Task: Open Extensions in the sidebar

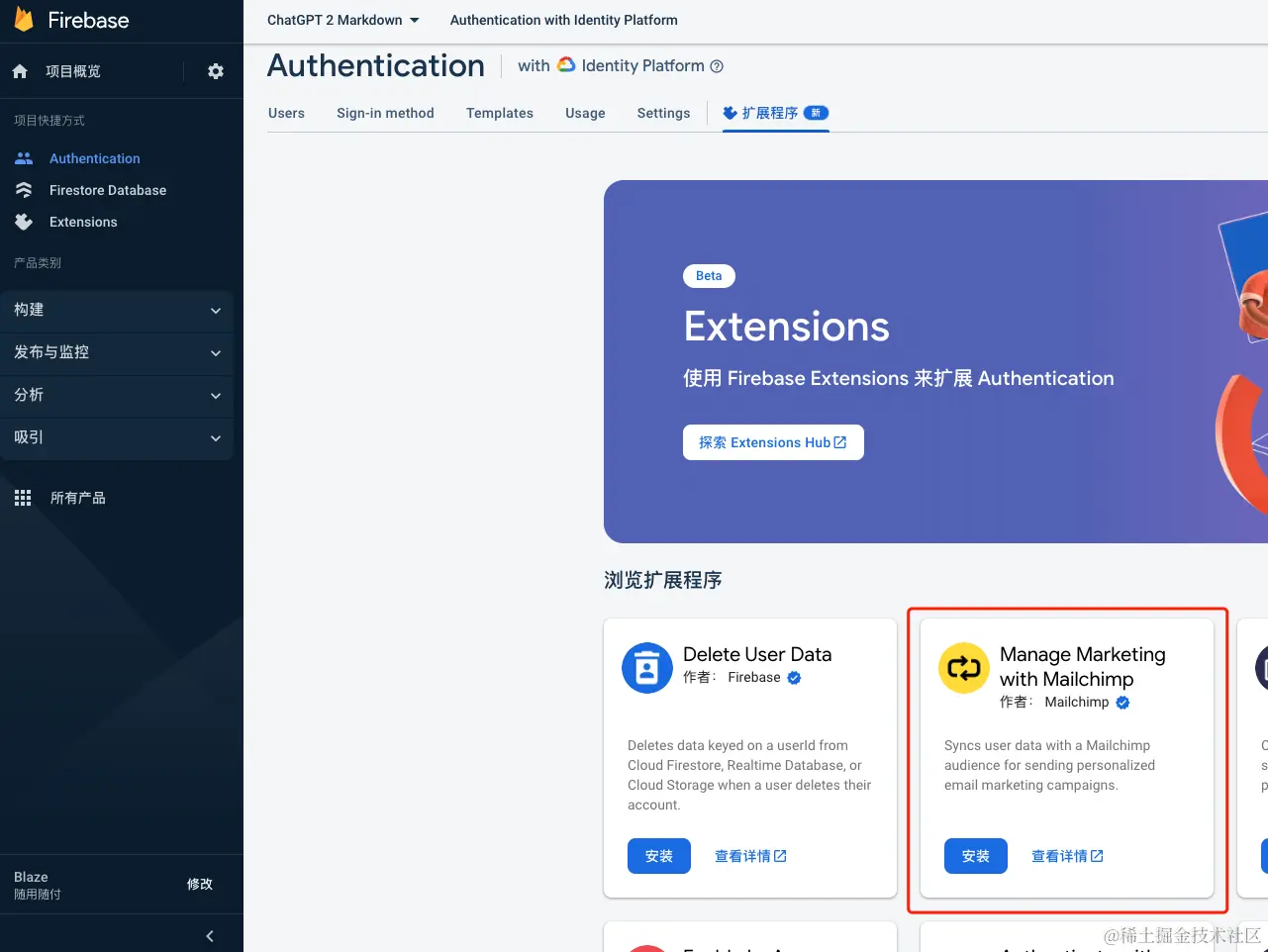Action: (x=83, y=222)
